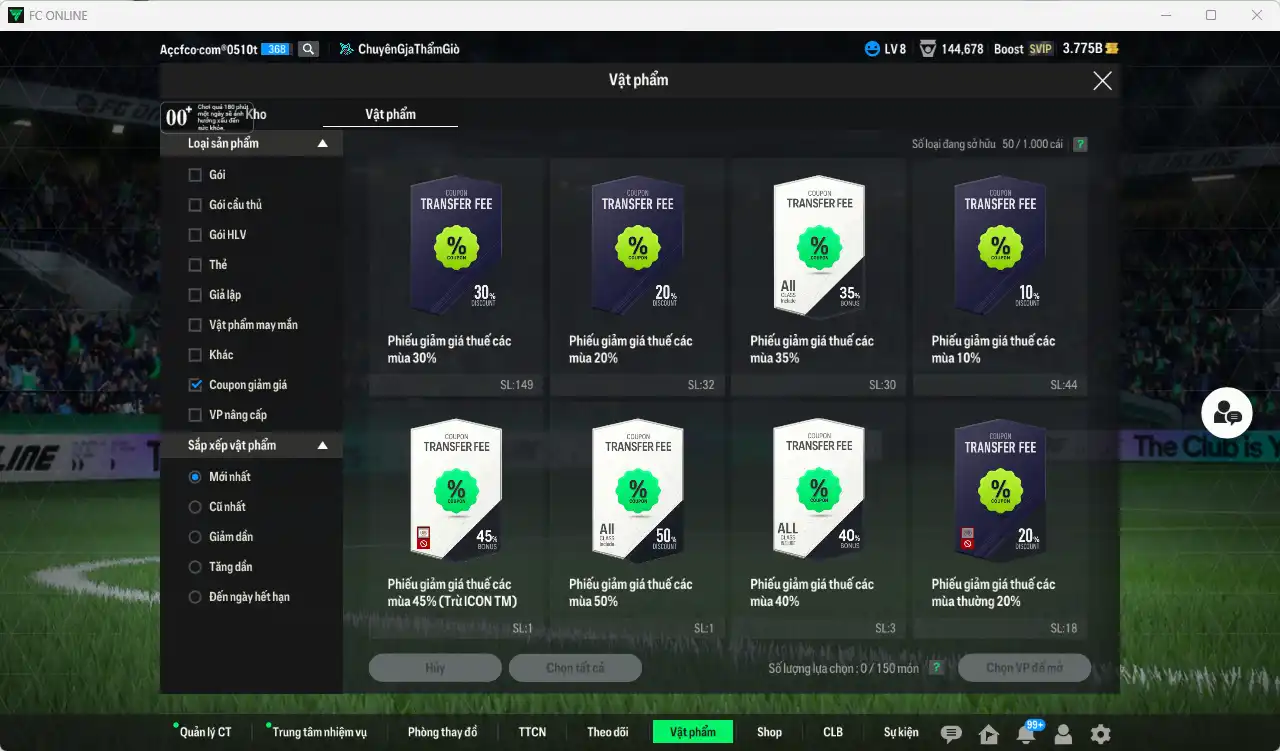Click the SVIP Boost badge
This screenshot has height=751, width=1280.
coord(1041,48)
